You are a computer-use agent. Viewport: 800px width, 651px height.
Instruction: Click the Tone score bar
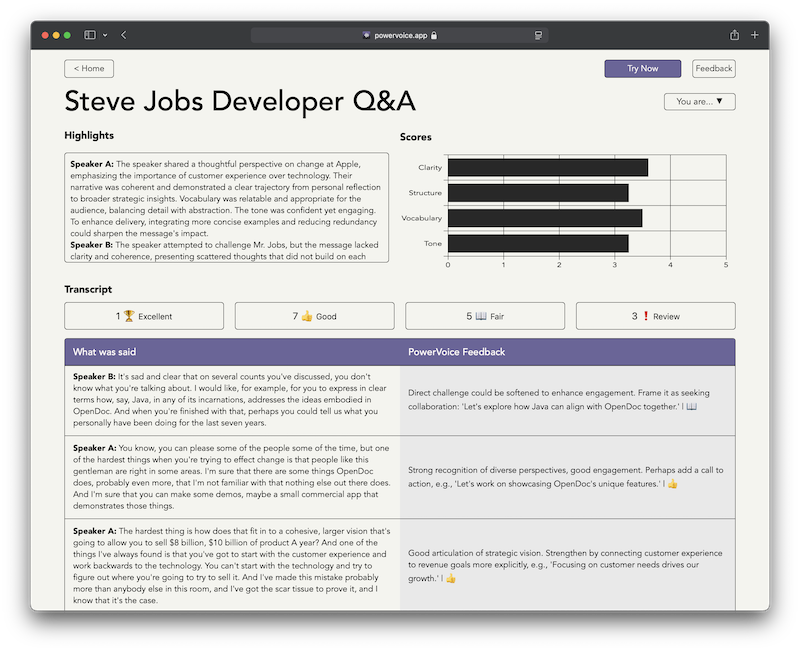pyautogui.click(x=538, y=243)
